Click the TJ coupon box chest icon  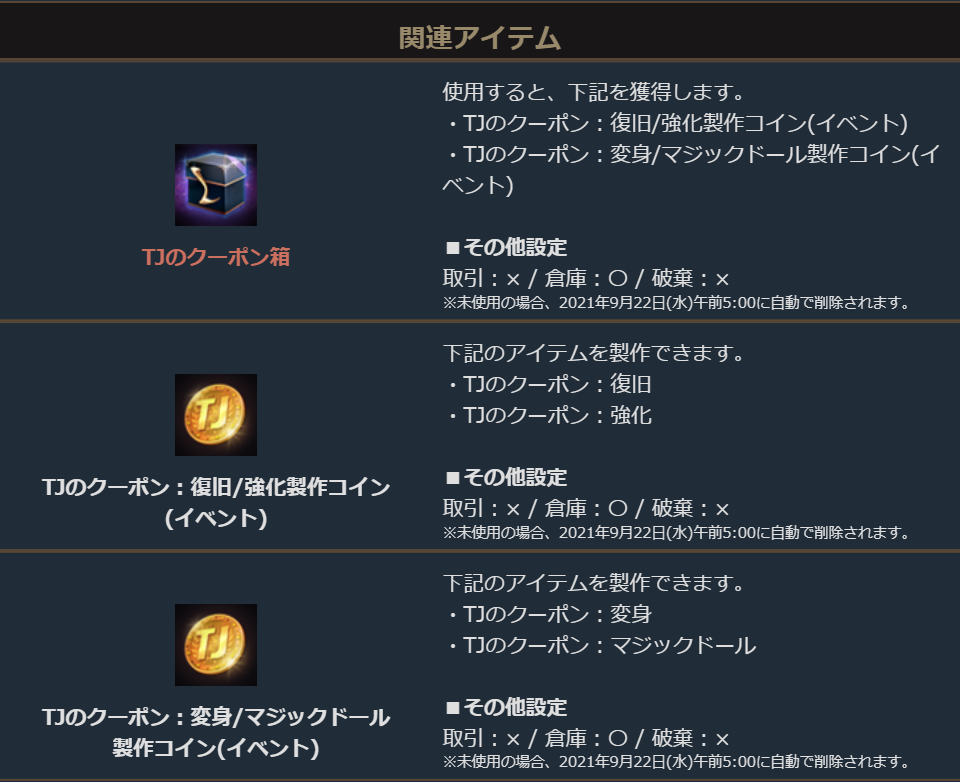coord(216,185)
